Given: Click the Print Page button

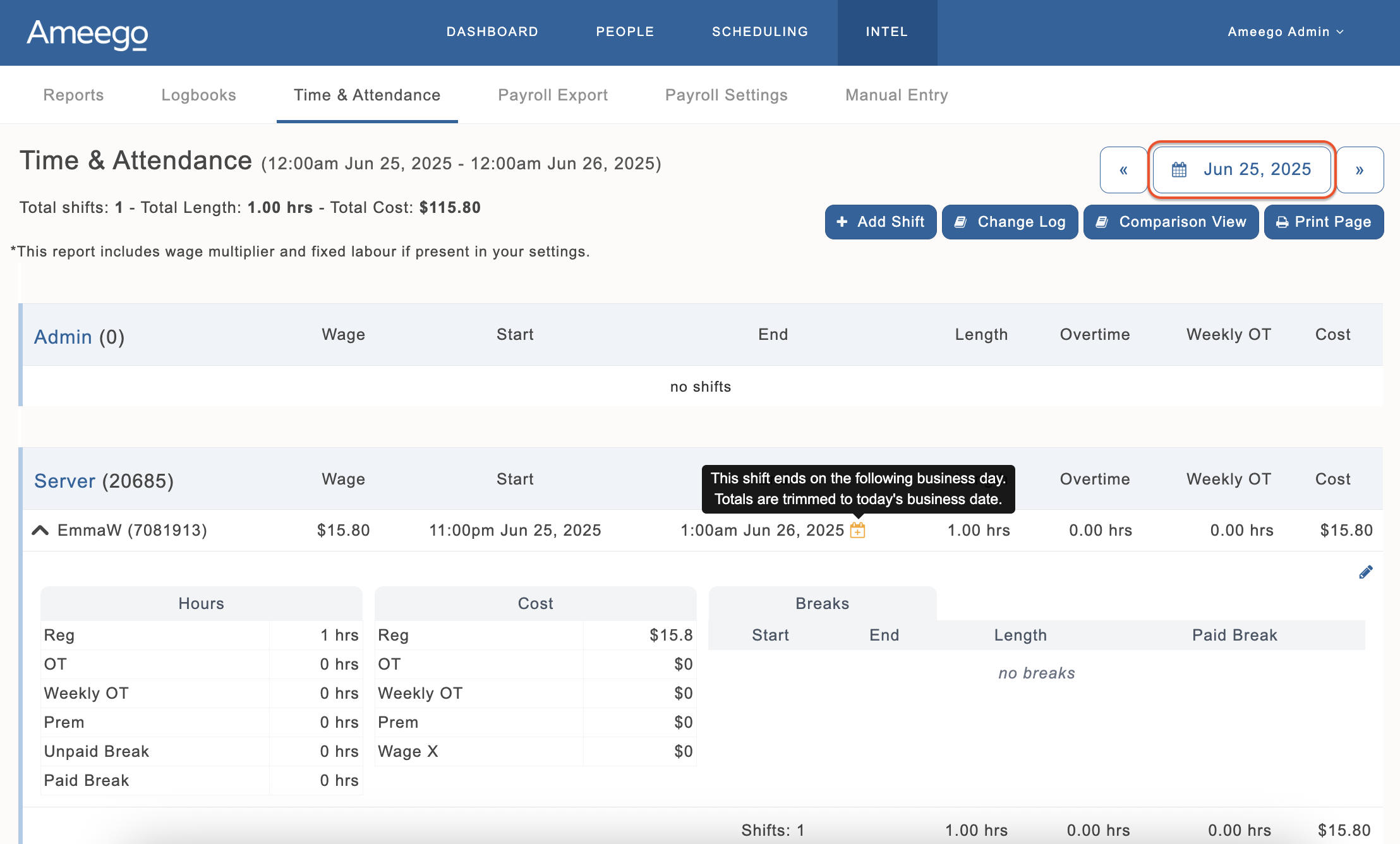Looking at the screenshot, I should point(1324,222).
